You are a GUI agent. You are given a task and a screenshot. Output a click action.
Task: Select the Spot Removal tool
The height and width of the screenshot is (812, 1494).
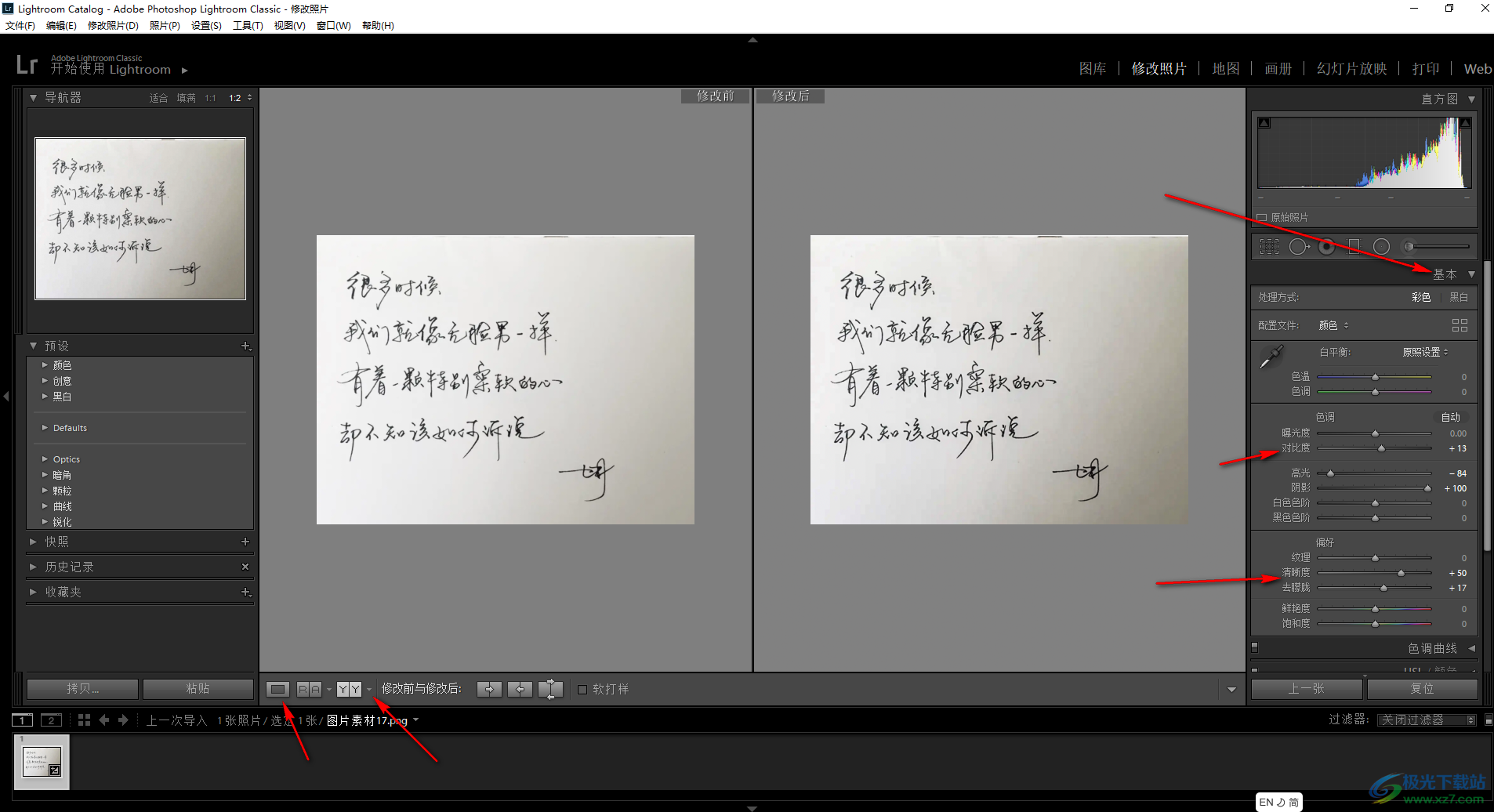coord(1299,247)
